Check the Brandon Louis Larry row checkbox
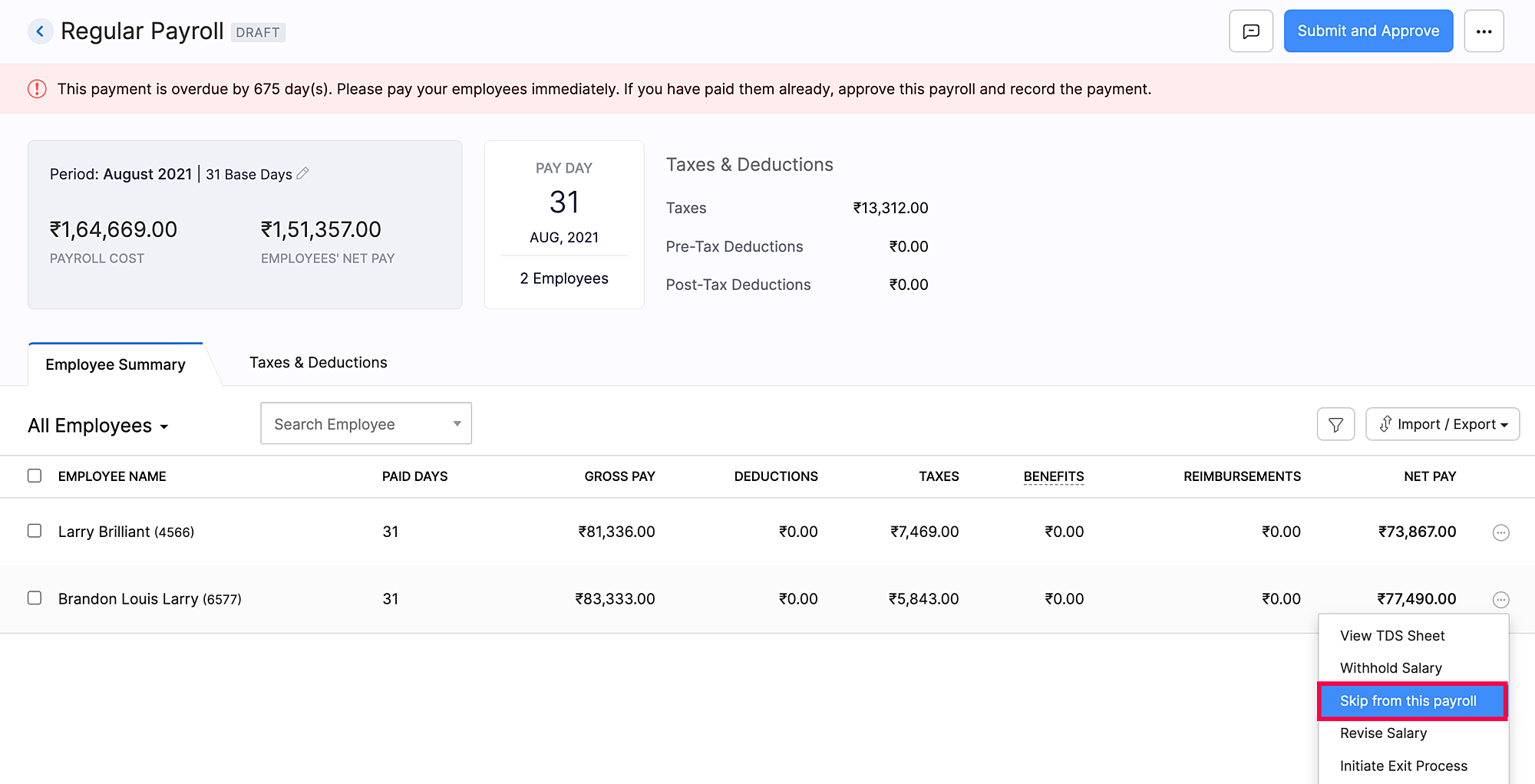This screenshot has height=784, width=1535. click(35, 598)
